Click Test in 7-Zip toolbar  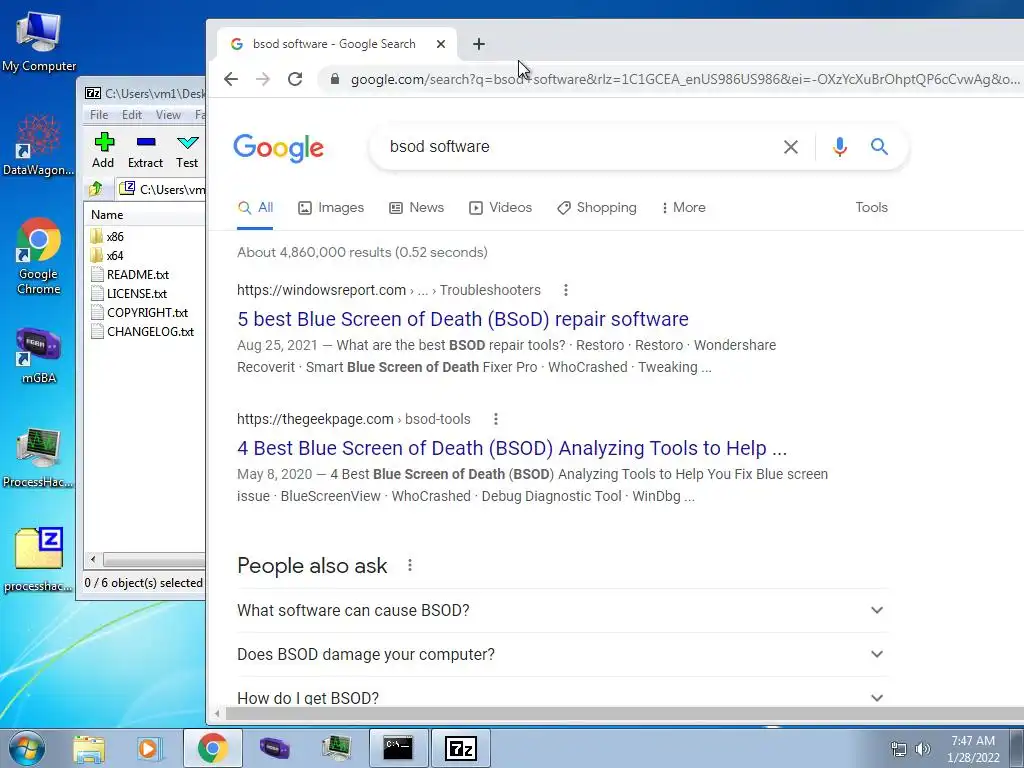[187, 150]
